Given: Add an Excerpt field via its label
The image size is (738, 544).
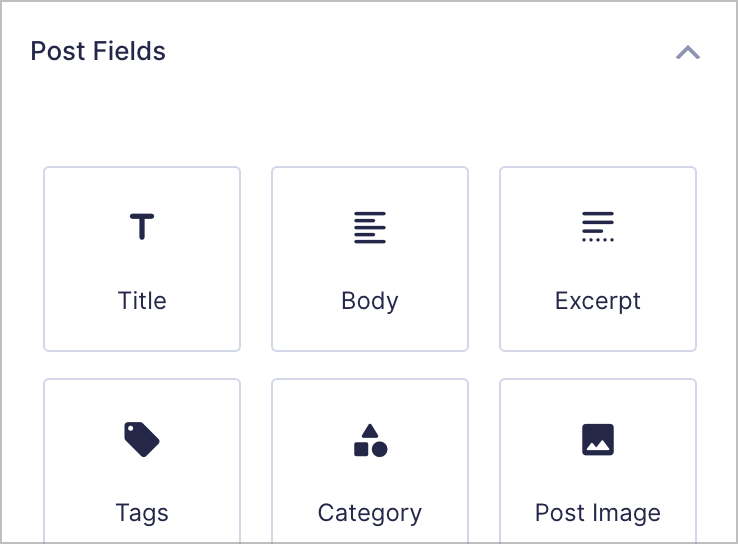Looking at the screenshot, I should click(x=598, y=301).
